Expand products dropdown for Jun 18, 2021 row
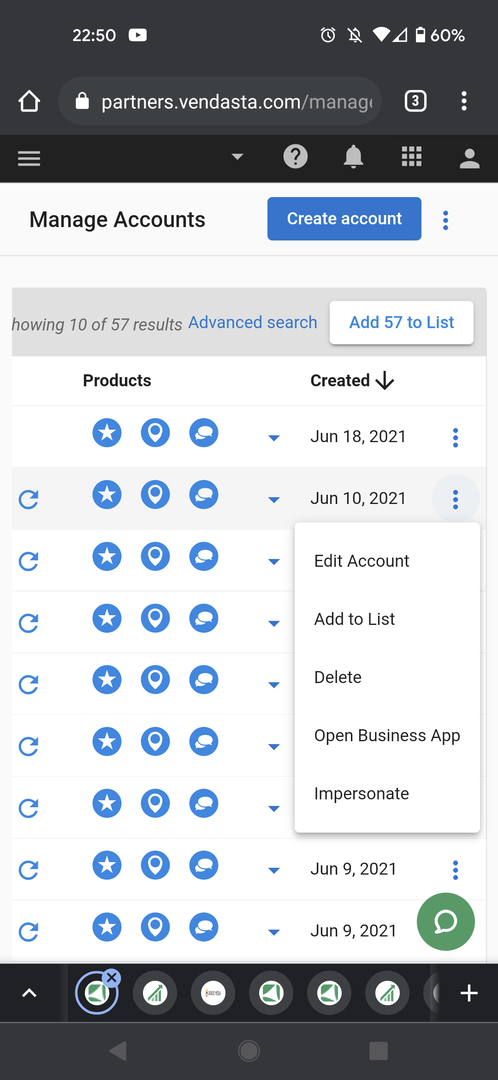The height and width of the screenshot is (1080, 498). pyautogui.click(x=273, y=437)
